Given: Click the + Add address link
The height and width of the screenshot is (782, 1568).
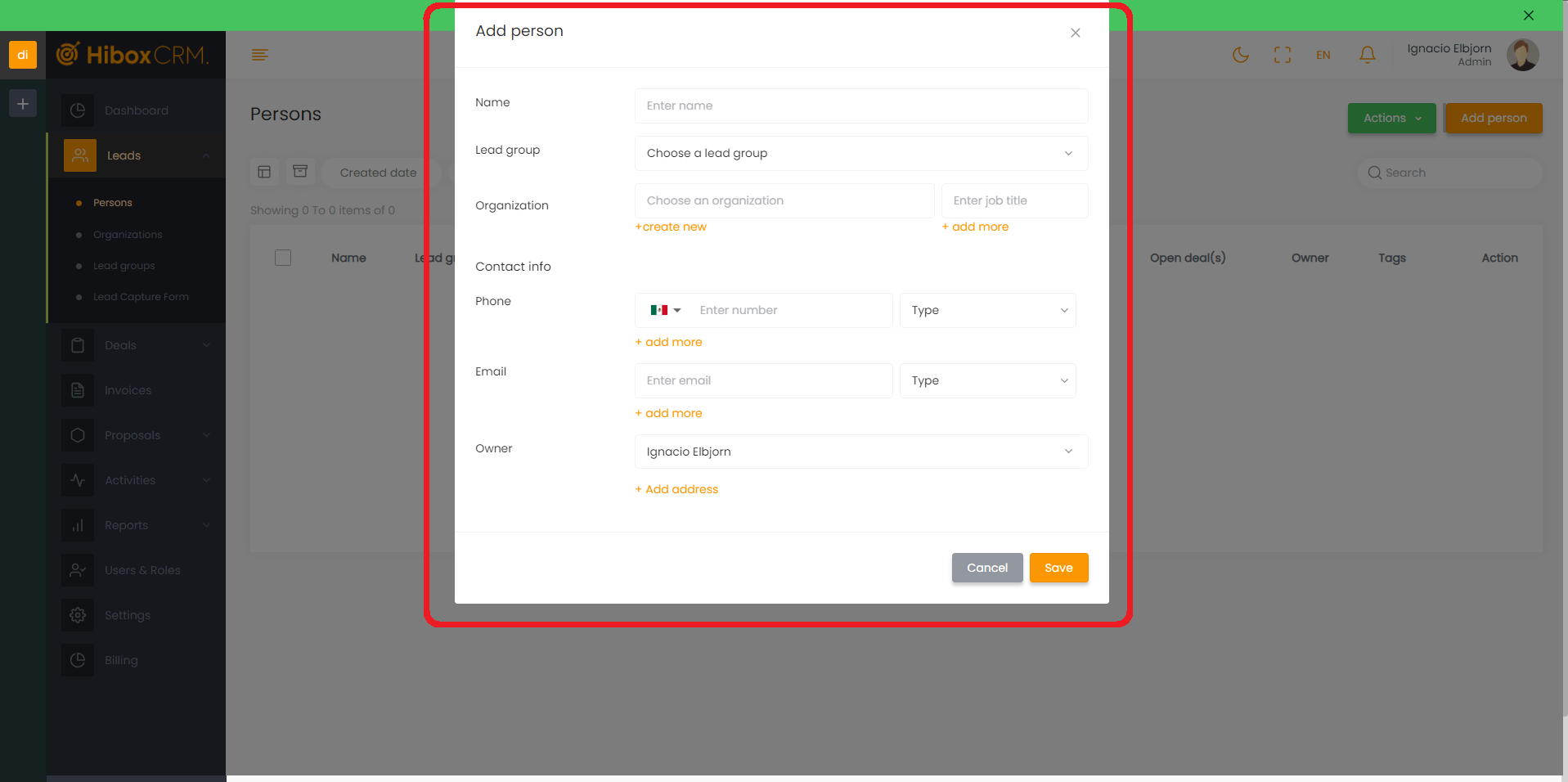Looking at the screenshot, I should click(x=676, y=489).
